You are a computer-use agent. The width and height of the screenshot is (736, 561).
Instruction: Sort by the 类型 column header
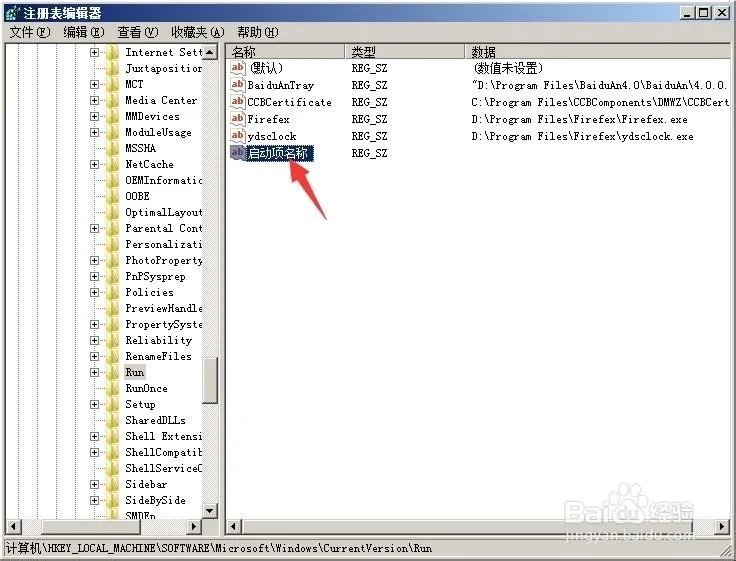405,52
